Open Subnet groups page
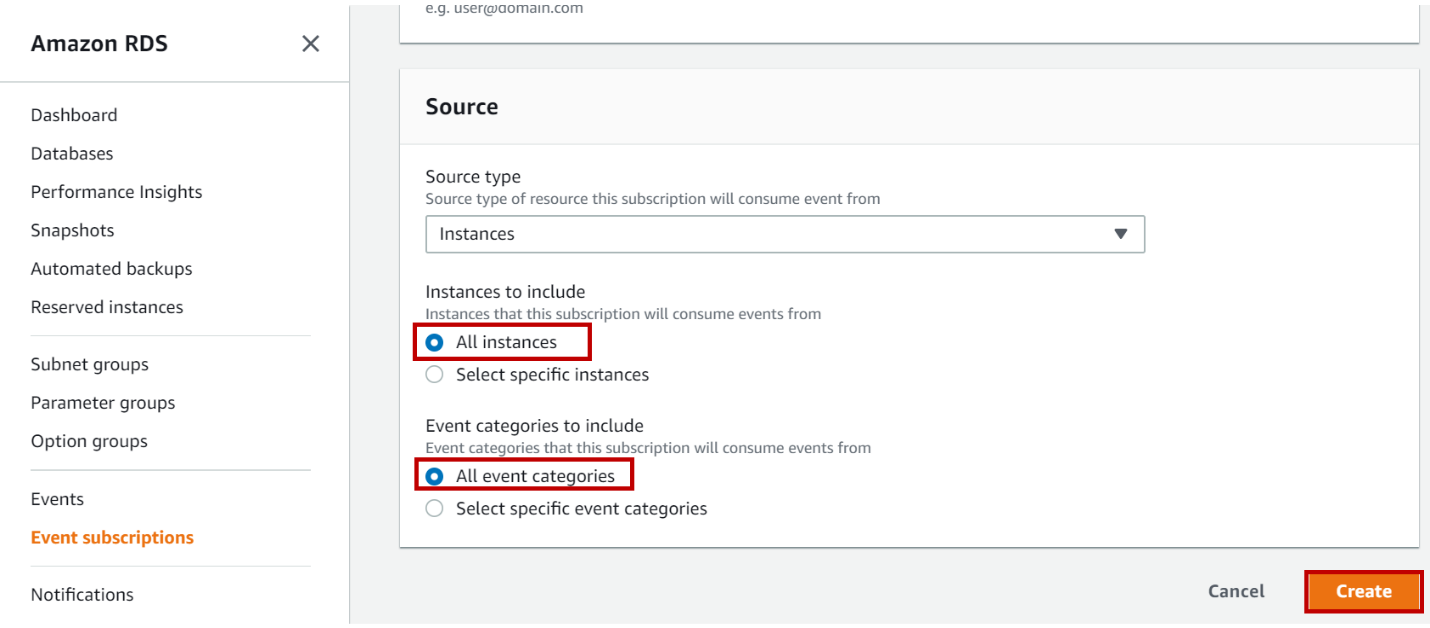 tap(89, 365)
